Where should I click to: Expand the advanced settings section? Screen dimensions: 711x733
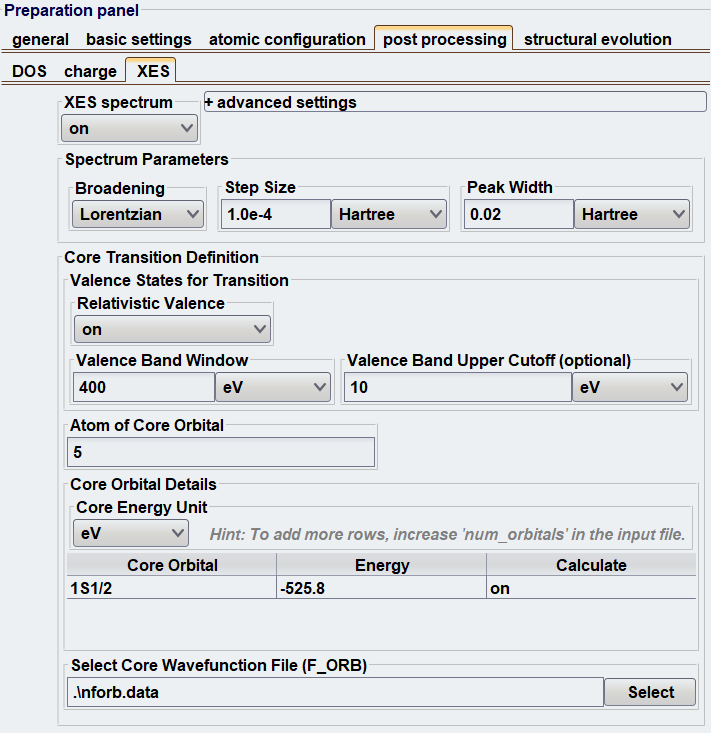(x=455, y=102)
